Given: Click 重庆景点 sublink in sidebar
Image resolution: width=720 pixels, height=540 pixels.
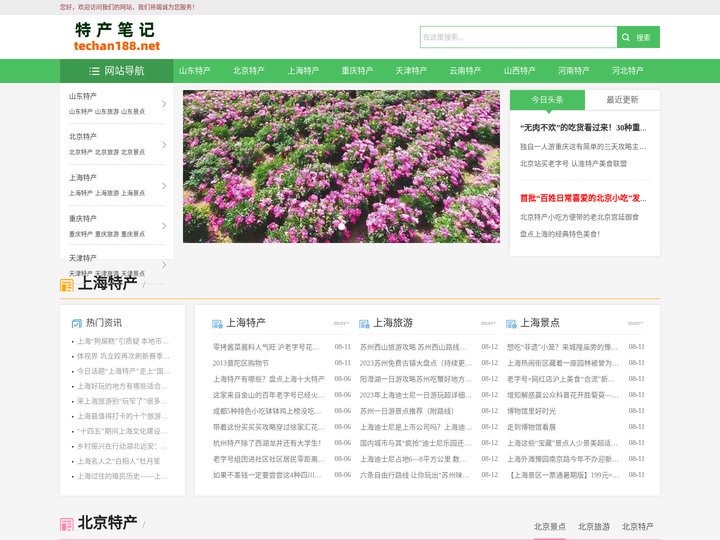Looking at the screenshot, I should (133, 234).
